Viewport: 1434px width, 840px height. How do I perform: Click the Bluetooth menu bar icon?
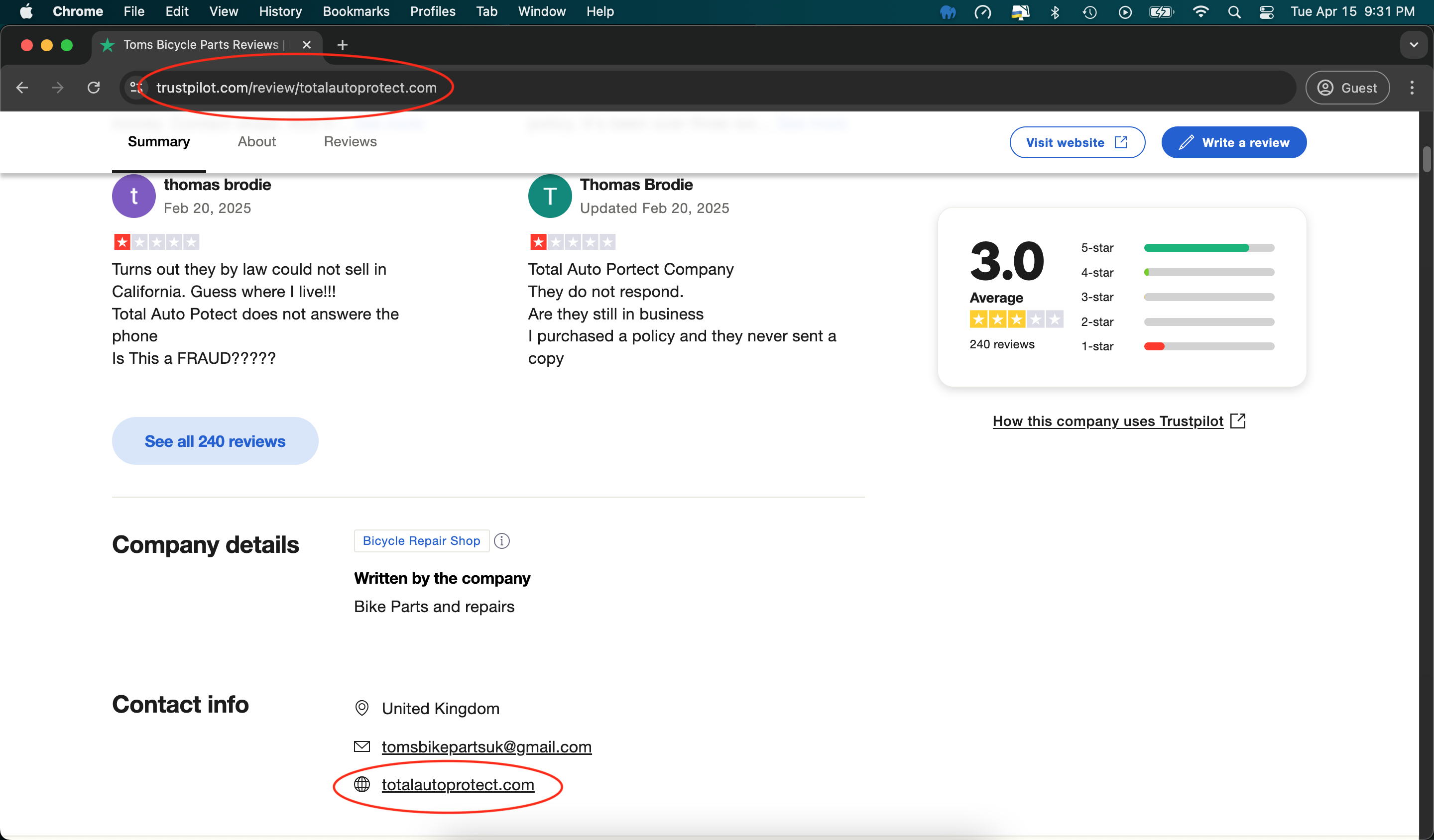1055,12
